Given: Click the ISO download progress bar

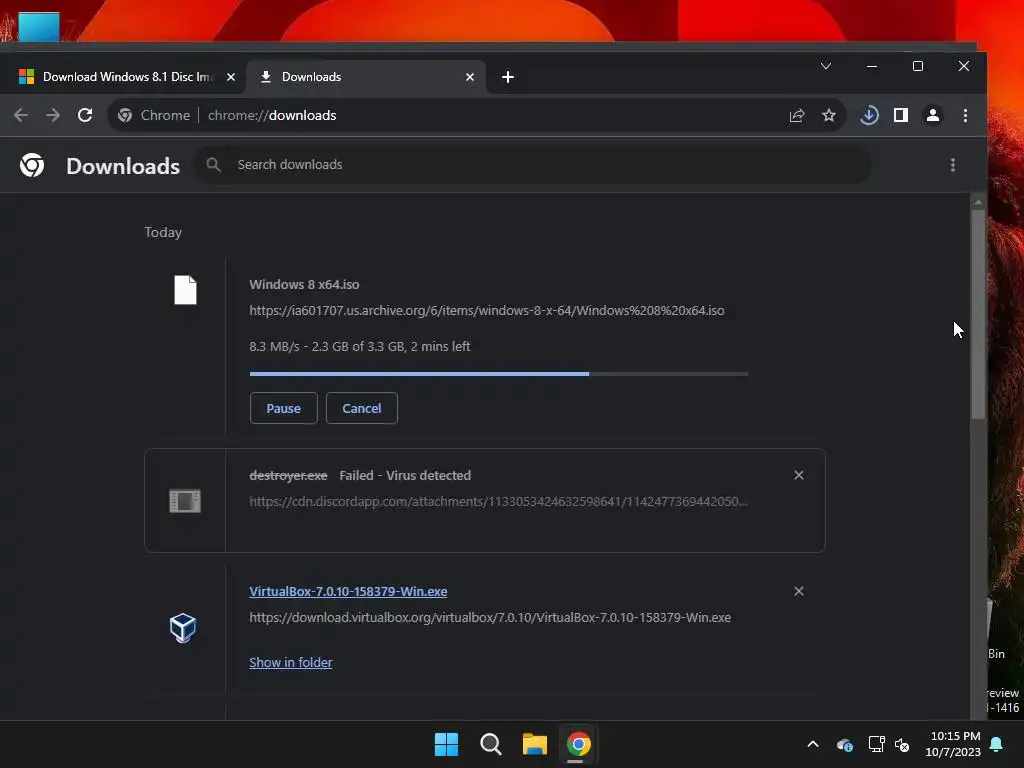Looking at the screenshot, I should 499,374.
